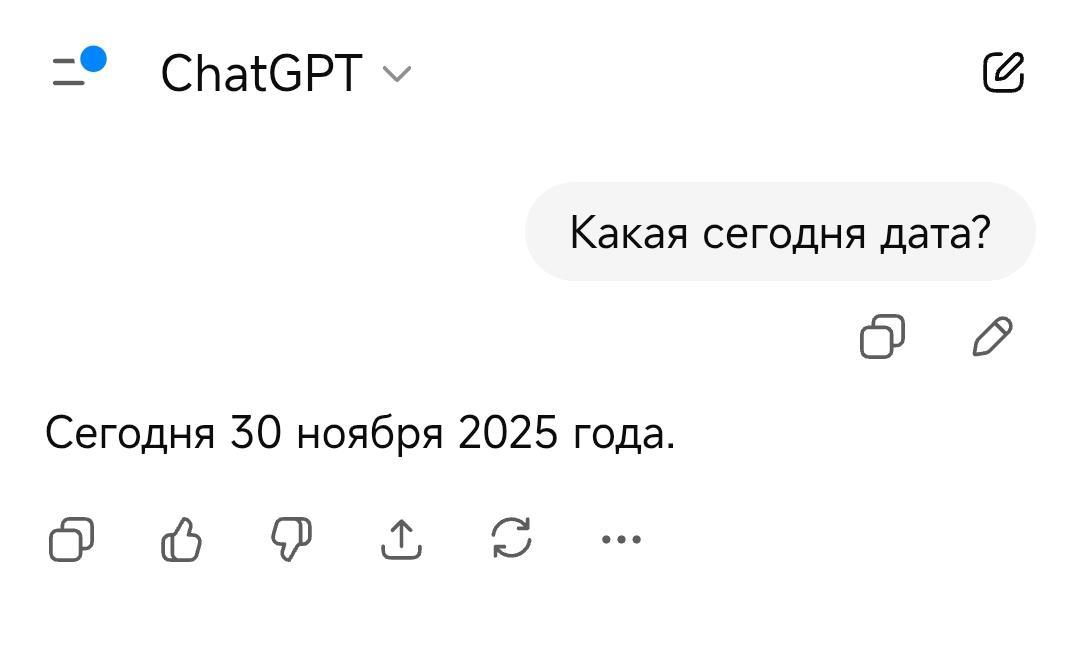The height and width of the screenshot is (664, 1080).
Task: Expand the model selector chevron
Action: 397,74
